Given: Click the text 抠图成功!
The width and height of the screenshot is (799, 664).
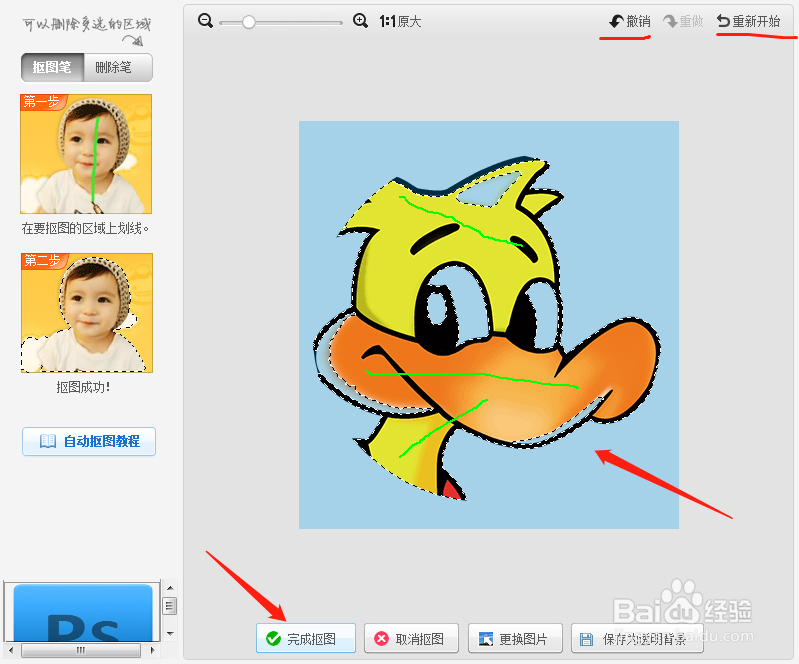Looking at the screenshot, I should point(83,387).
